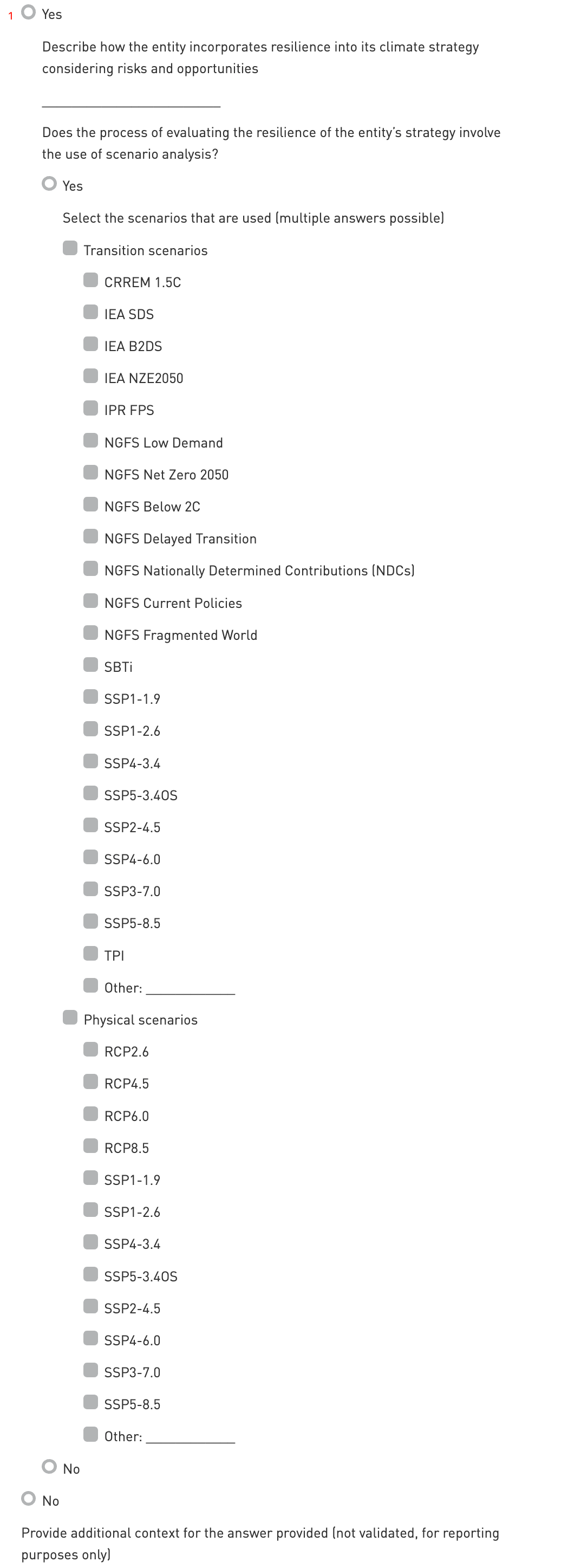Enable the RCP2.6 physical scenario
Image resolution: width=561 pixels, height=1568 pixels.
[x=90, y=1049]
